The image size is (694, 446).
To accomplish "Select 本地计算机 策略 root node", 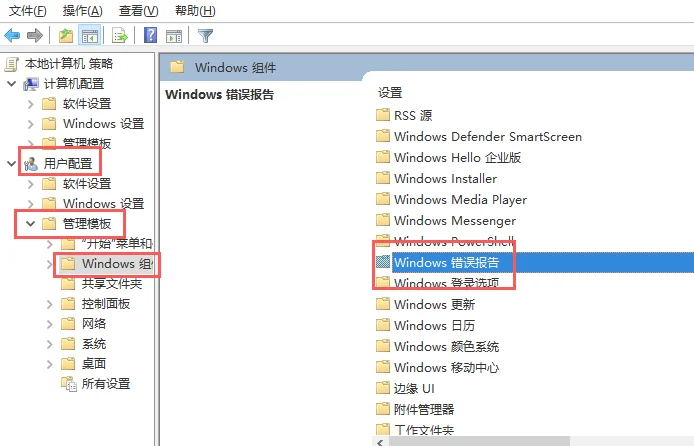I will pyautogui.click(x=69, y=64).
